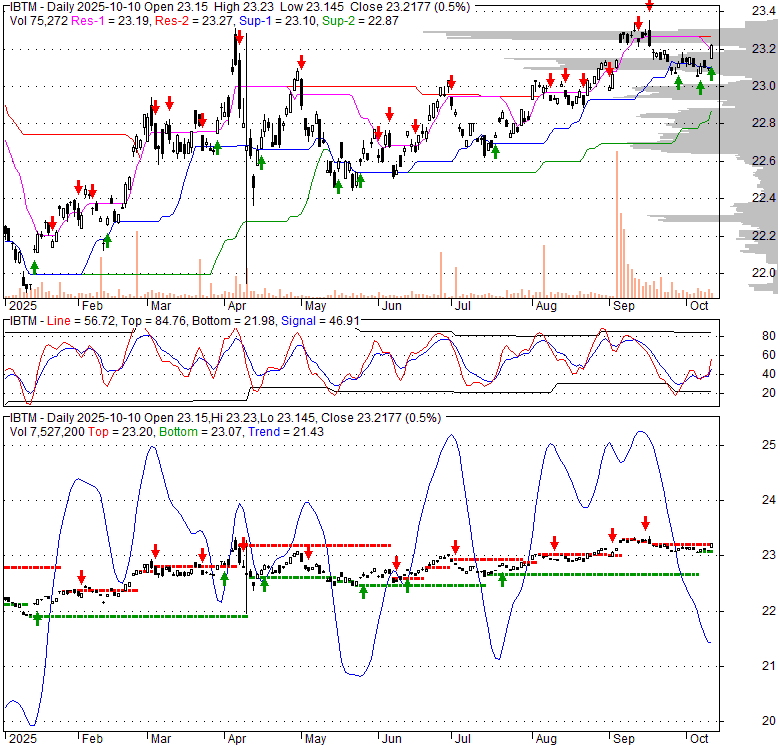Click the green arrow in May of the bottom panel
Screen dimensions: 780x745
pyautogui.click(x=363, y=590)
